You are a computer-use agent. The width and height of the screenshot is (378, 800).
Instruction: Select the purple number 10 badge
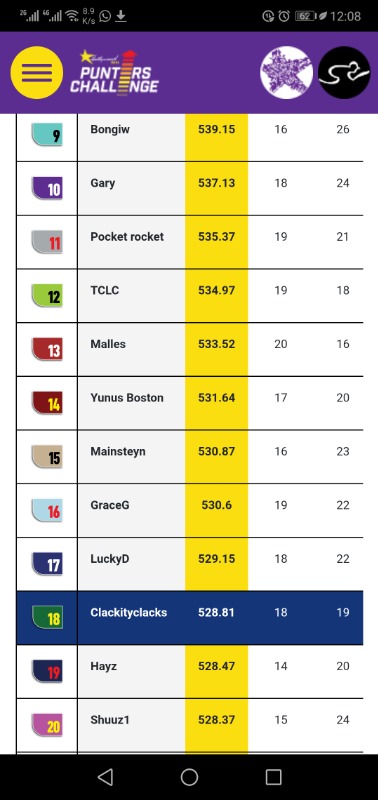tap(47, 189)
